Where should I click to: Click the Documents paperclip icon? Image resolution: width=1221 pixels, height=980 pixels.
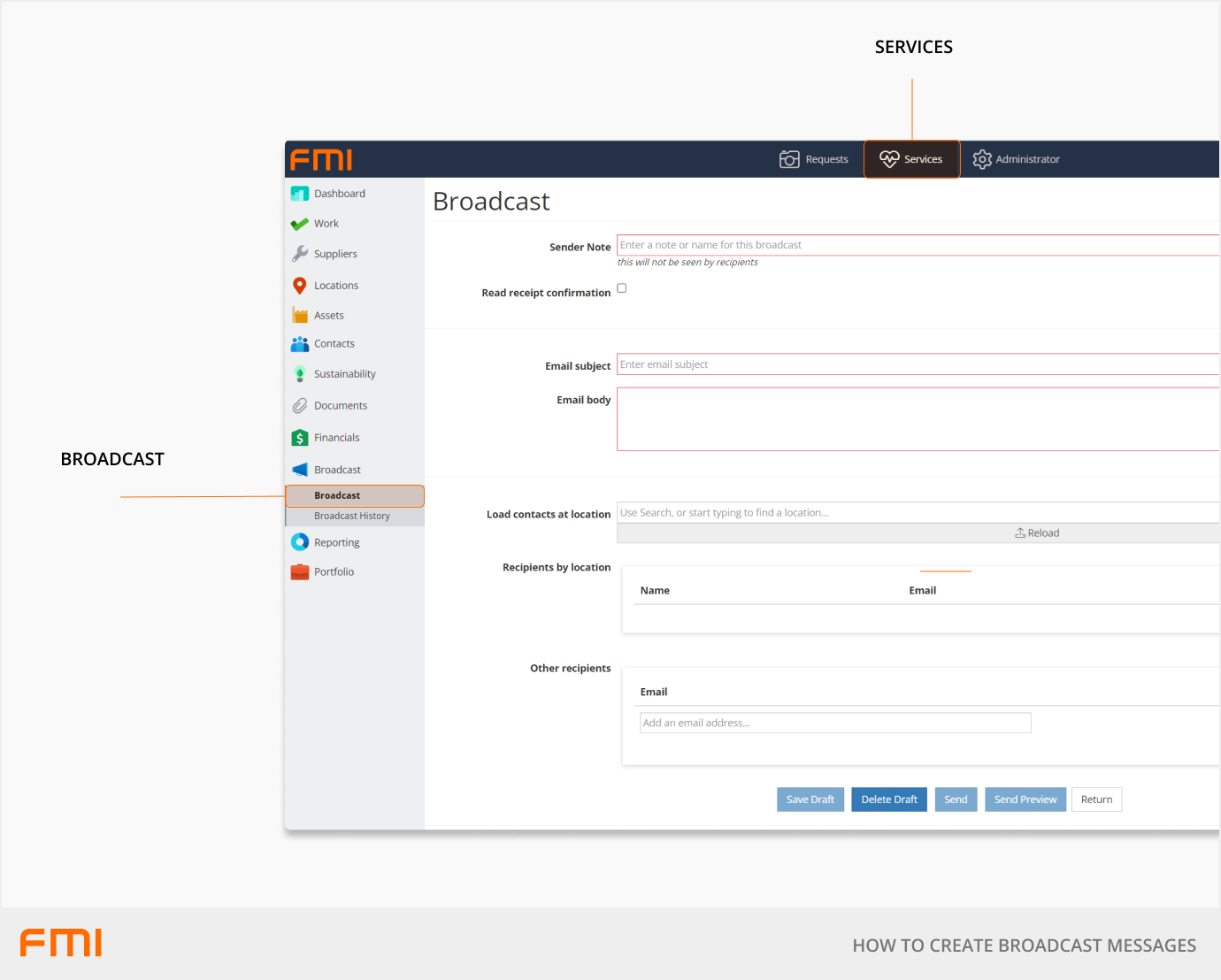tap(299, 405)
